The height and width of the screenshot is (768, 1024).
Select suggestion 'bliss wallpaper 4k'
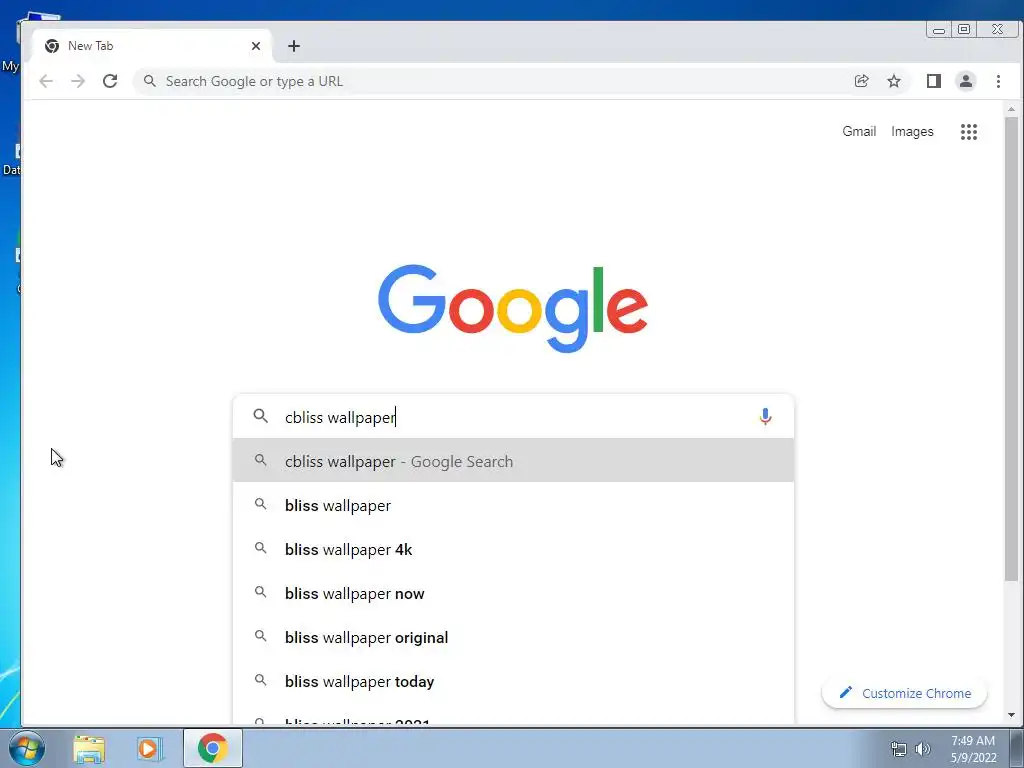513,549
